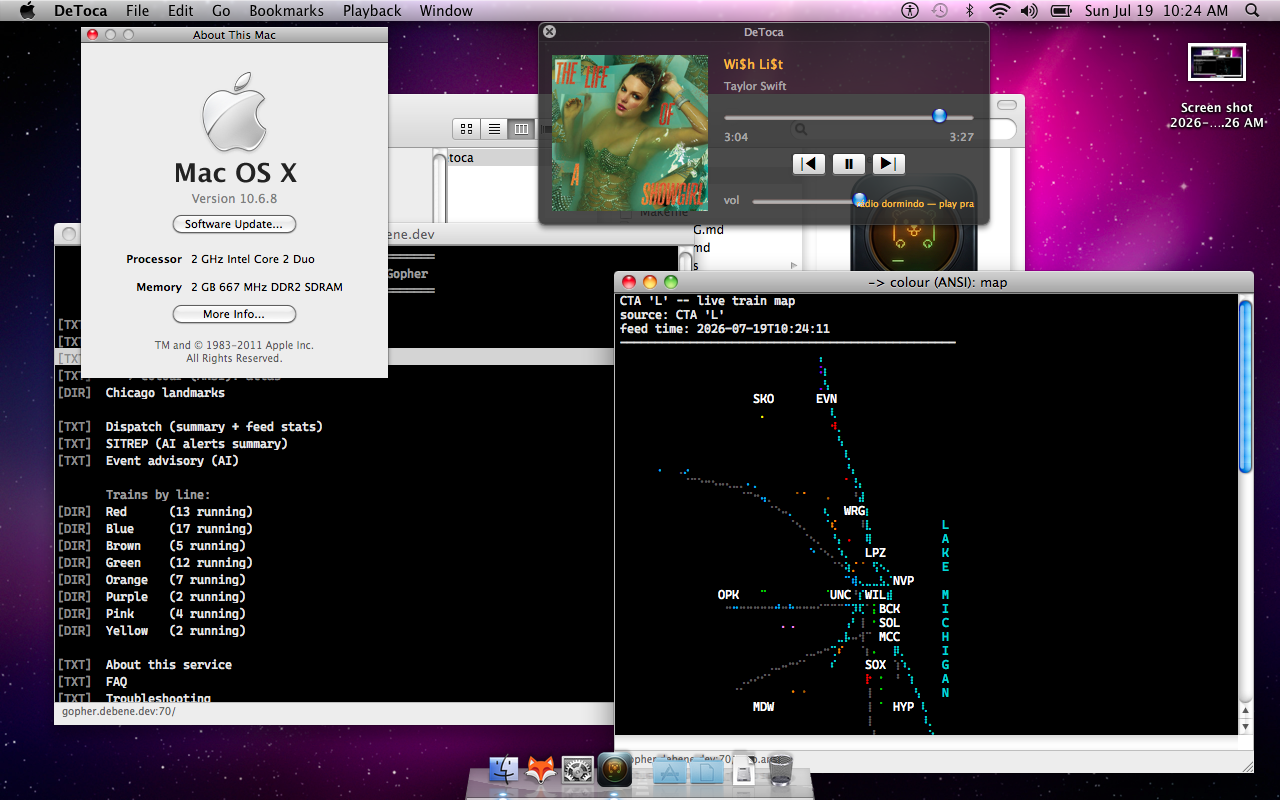Viewport: 1280px width, 800px height.
Task: Switch Finder to column view
Action: pyautogui.click(x=521, y=128)
